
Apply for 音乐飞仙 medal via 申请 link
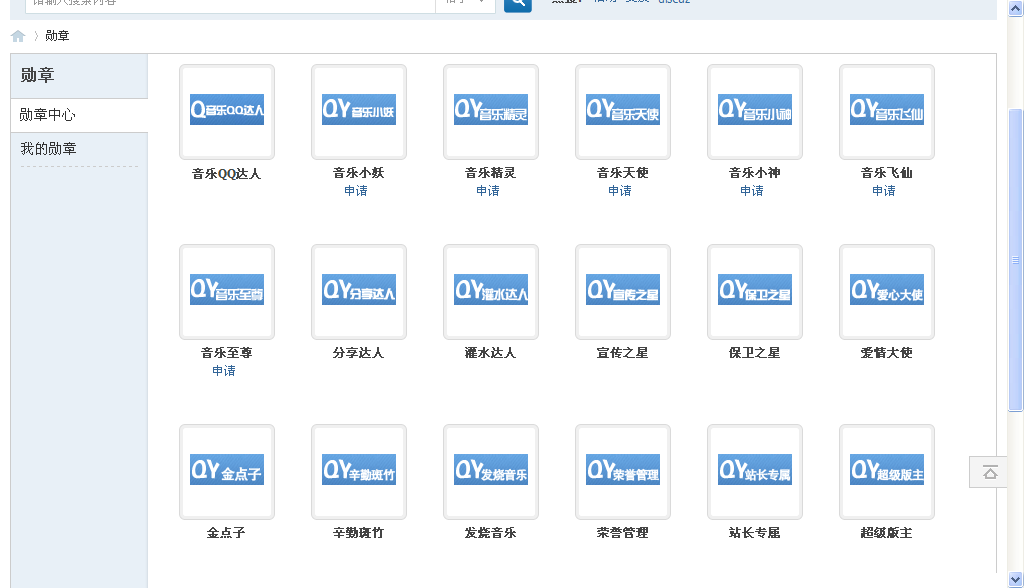[x=884, y=191]
